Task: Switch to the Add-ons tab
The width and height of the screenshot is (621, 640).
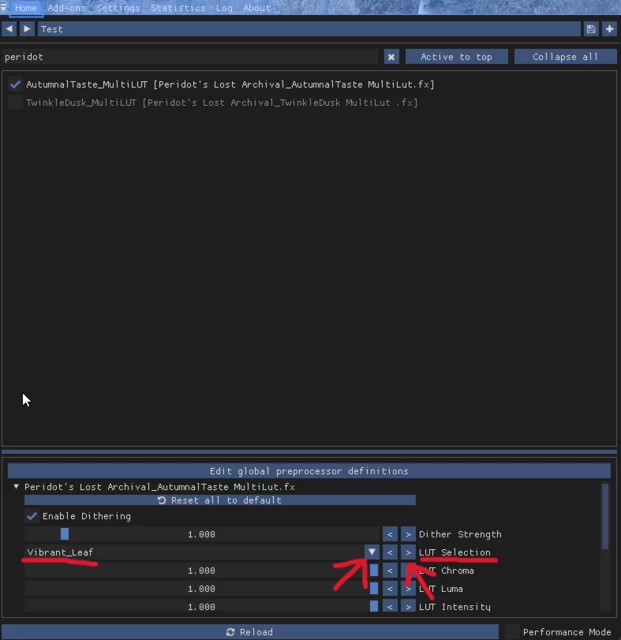Action: pyautogui.click(x=67, y=8)
